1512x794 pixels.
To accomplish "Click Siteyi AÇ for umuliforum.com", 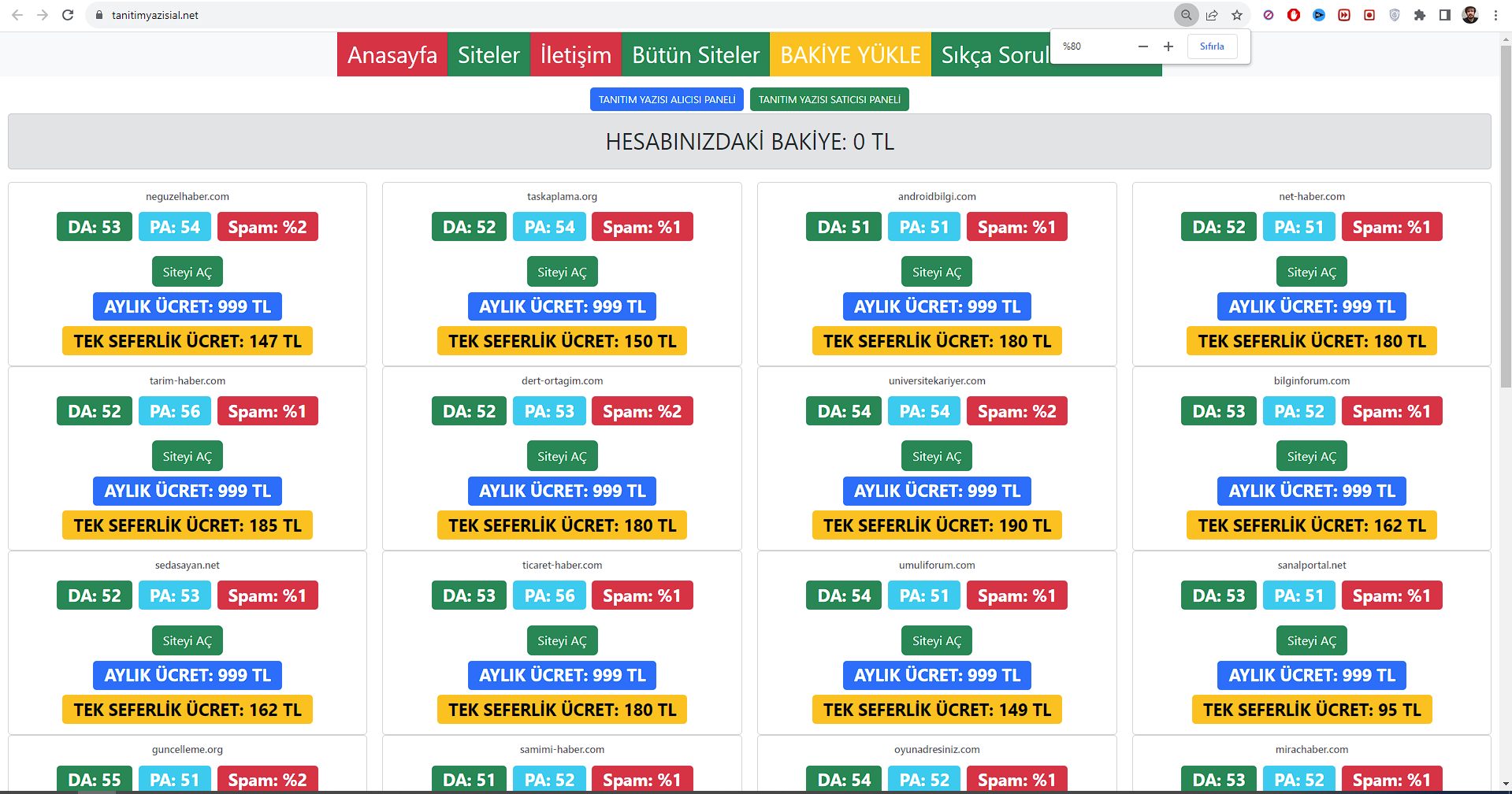I will click(x=937, y=640).
